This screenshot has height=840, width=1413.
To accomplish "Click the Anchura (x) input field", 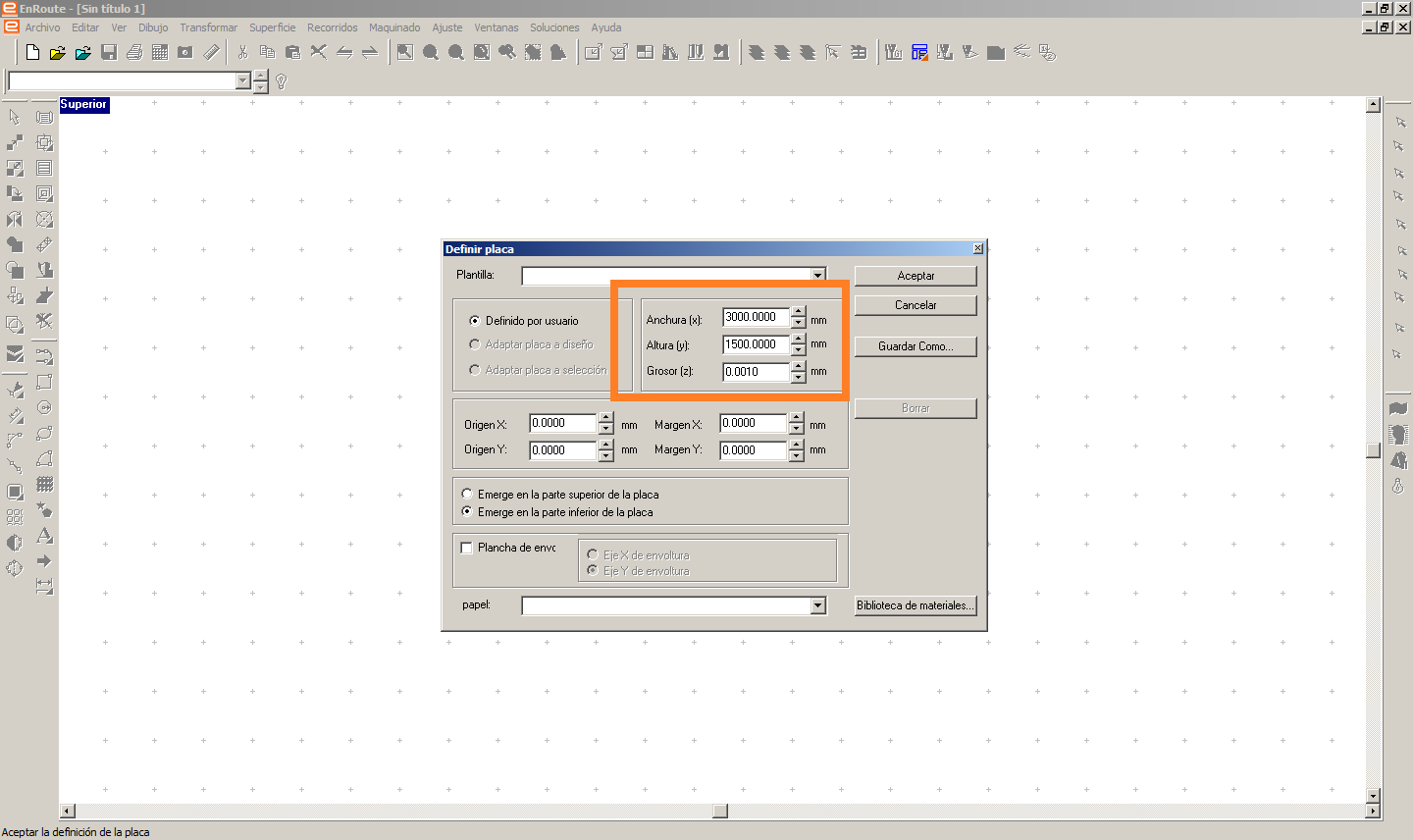I will coord(757,317).
